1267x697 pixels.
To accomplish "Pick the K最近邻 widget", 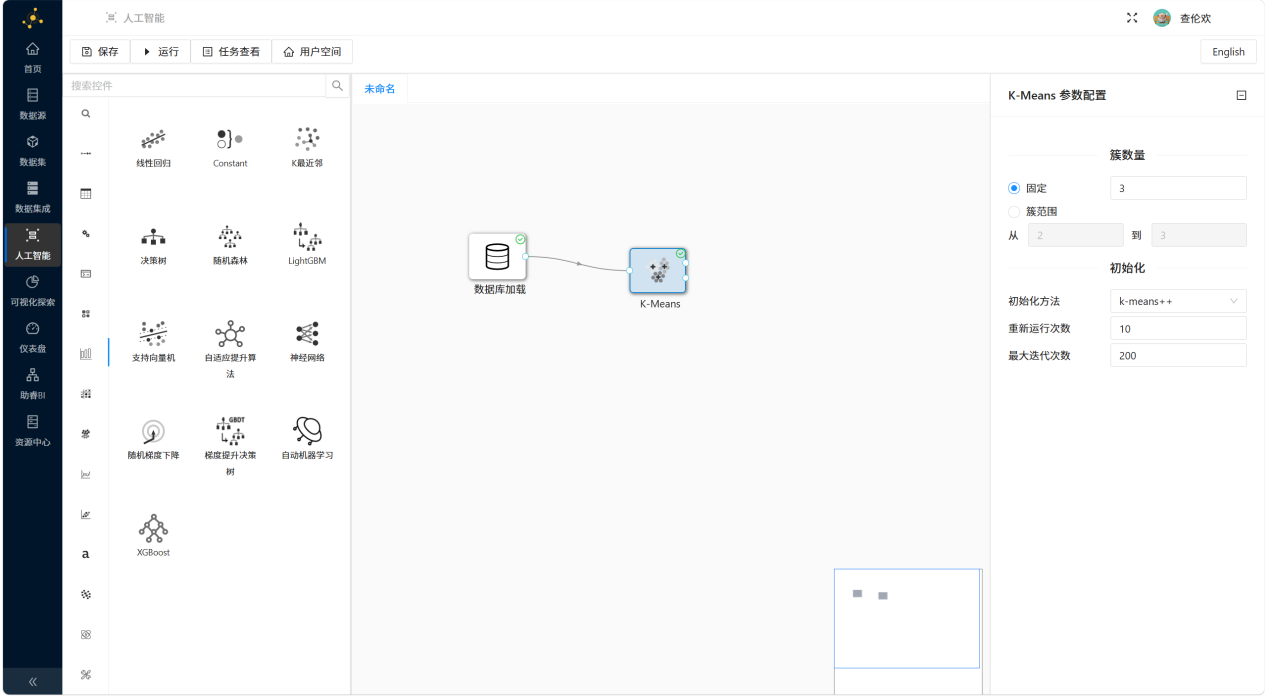I will (x=307, y=147).
